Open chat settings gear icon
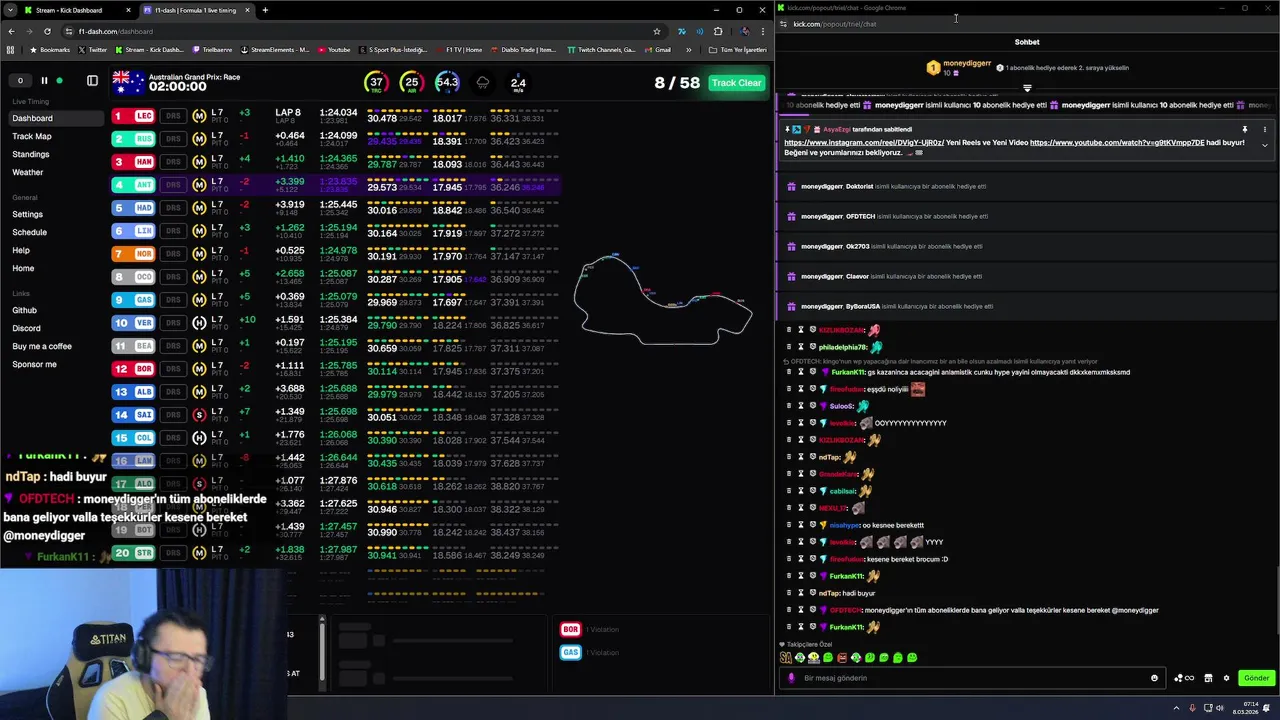 (x=1226, y=678)
